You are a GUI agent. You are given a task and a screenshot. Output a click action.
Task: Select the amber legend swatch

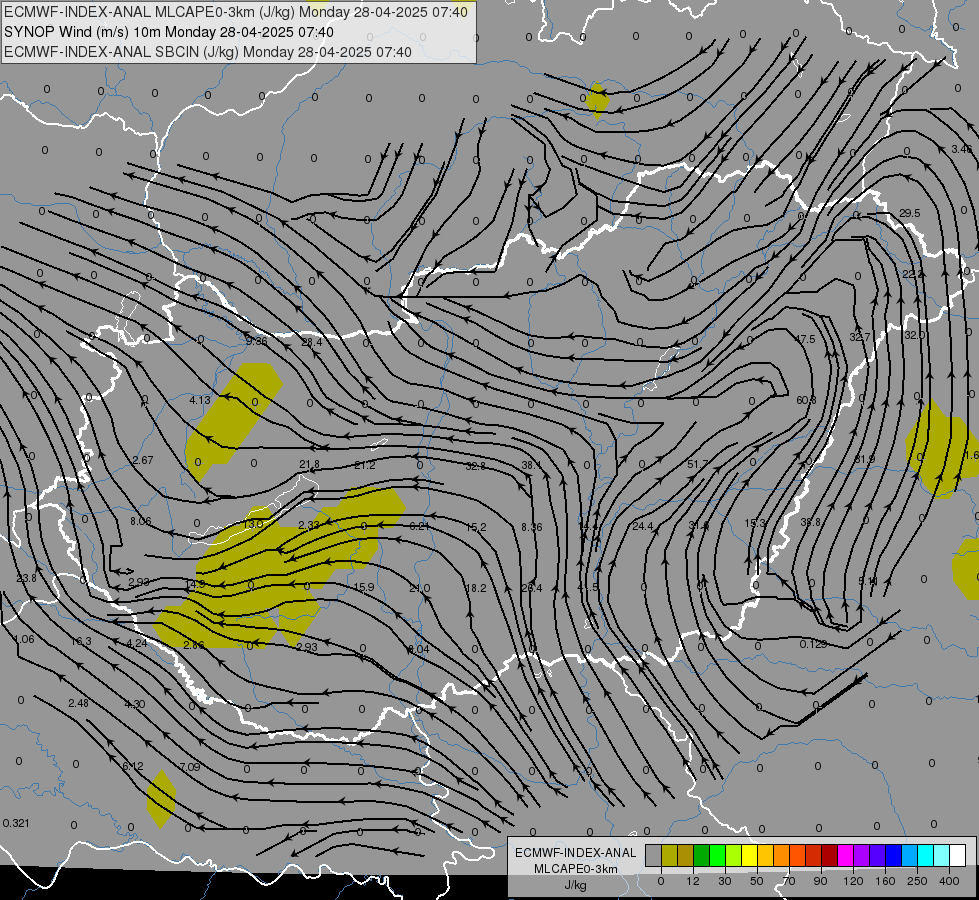[765, 856]
